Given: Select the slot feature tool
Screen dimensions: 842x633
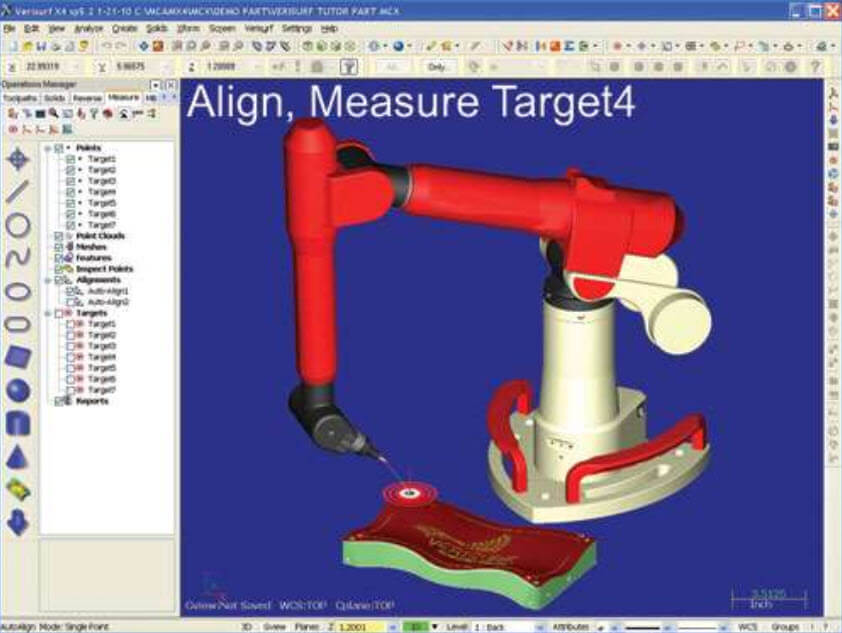Looking at the screenshot, I should 18,325.
